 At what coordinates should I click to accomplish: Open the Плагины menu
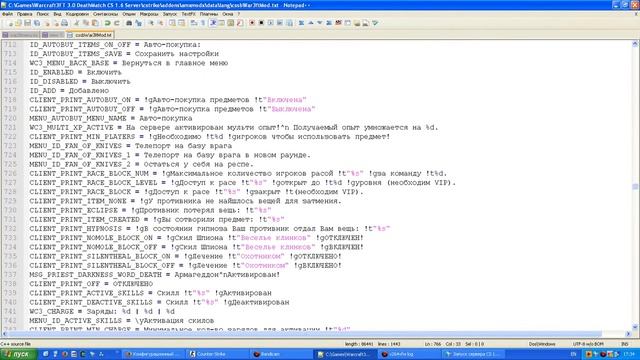click(209, 14)
